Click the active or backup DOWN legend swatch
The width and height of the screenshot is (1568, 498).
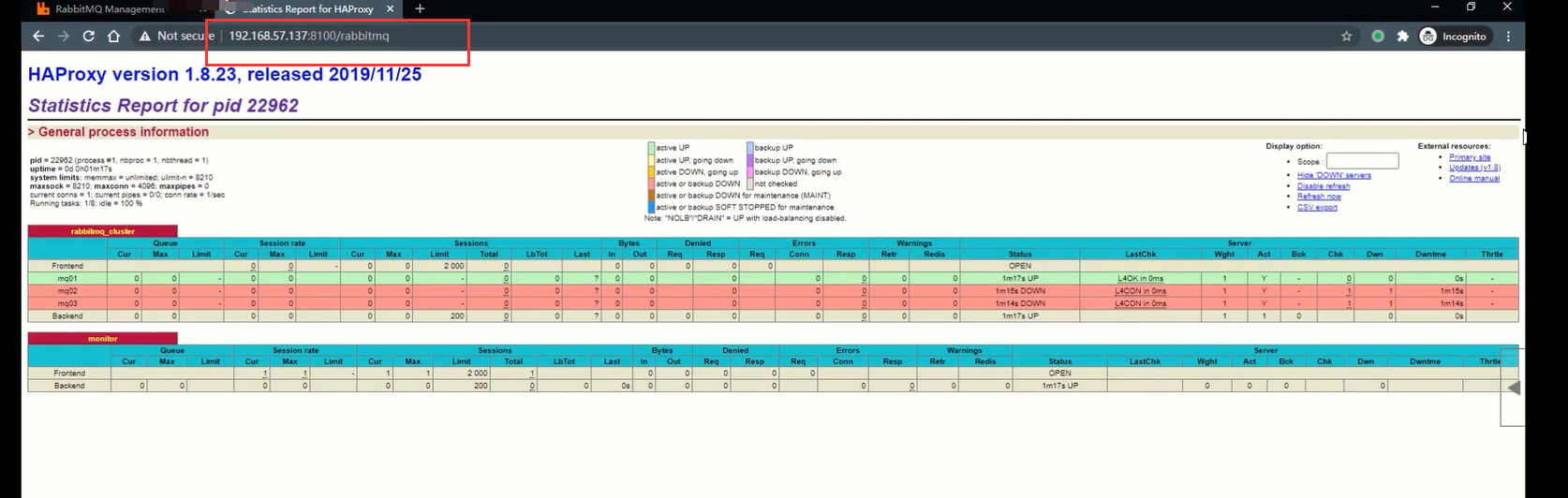pyautogui.click(x=651, y=183)
